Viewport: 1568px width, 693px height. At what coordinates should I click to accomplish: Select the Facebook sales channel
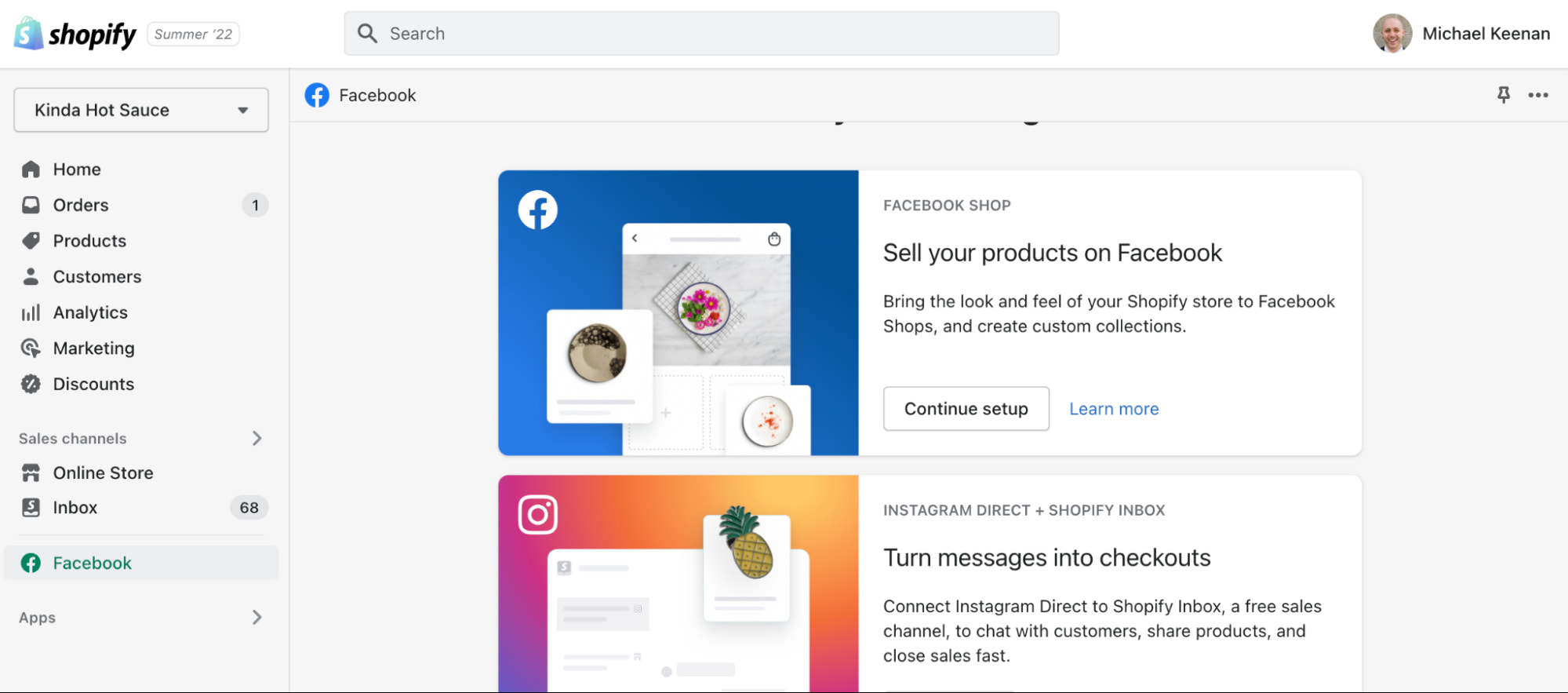pyautogui.click(x=141, y=563)
